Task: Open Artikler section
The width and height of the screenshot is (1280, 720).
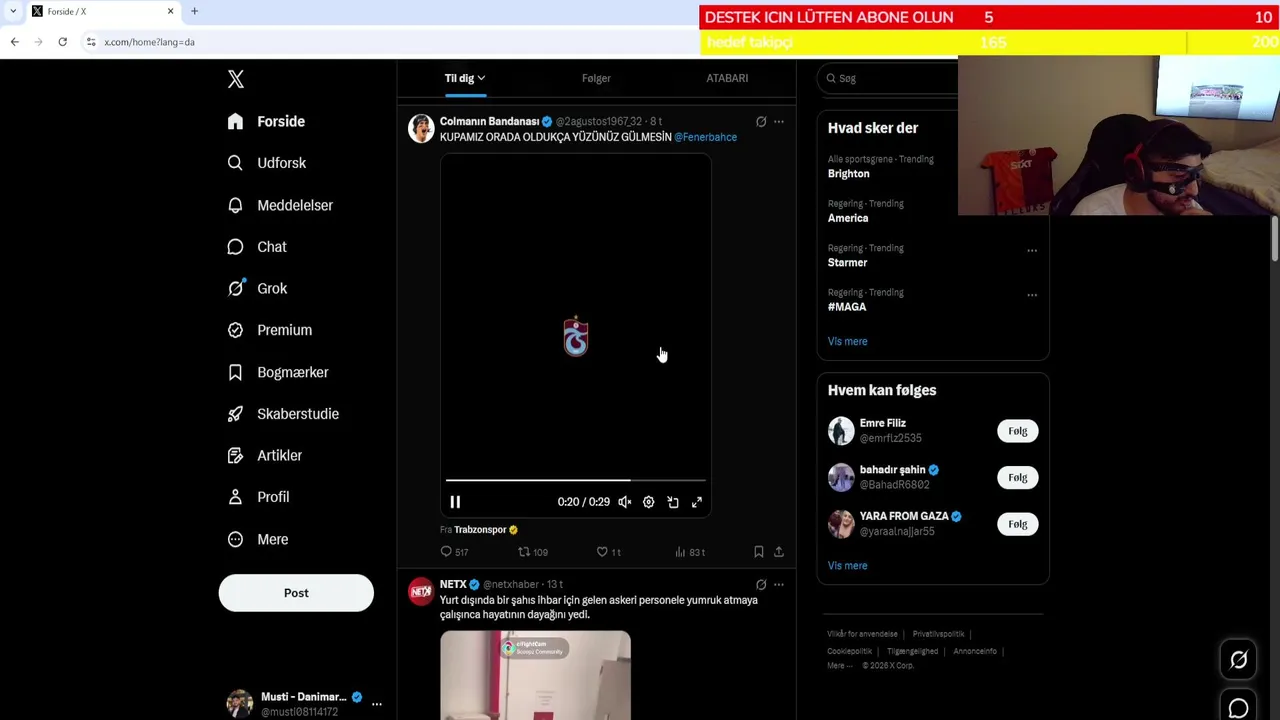Action: point(265,455)
